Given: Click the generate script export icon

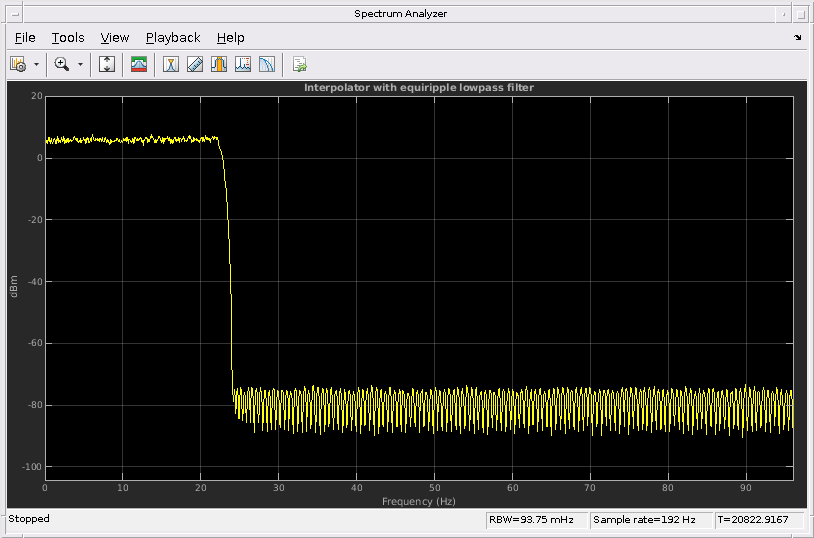Looking at the screenshot, I should 300,64.
